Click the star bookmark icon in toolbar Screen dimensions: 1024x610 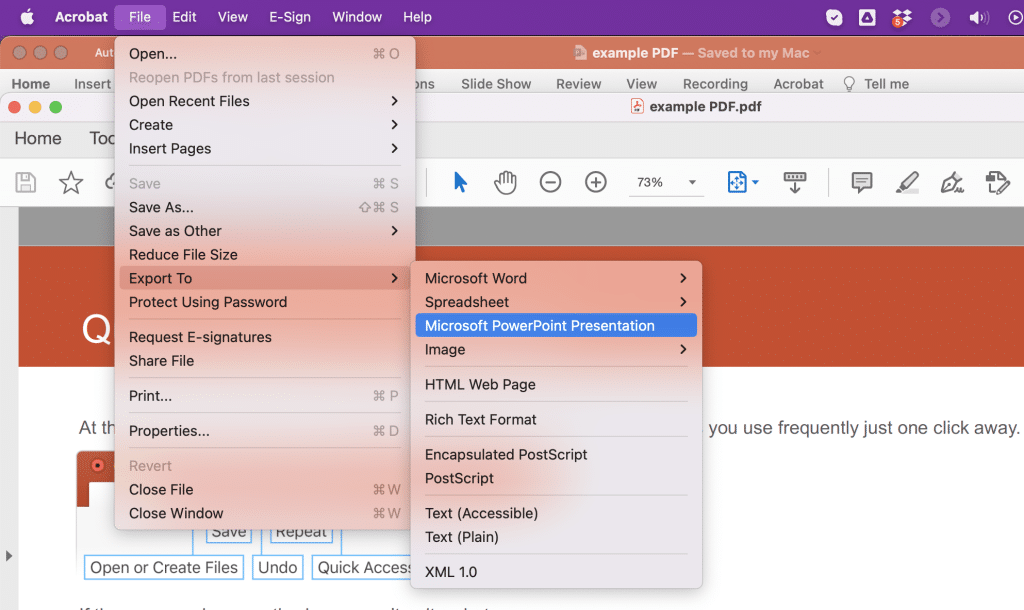[x=71, y=182]
